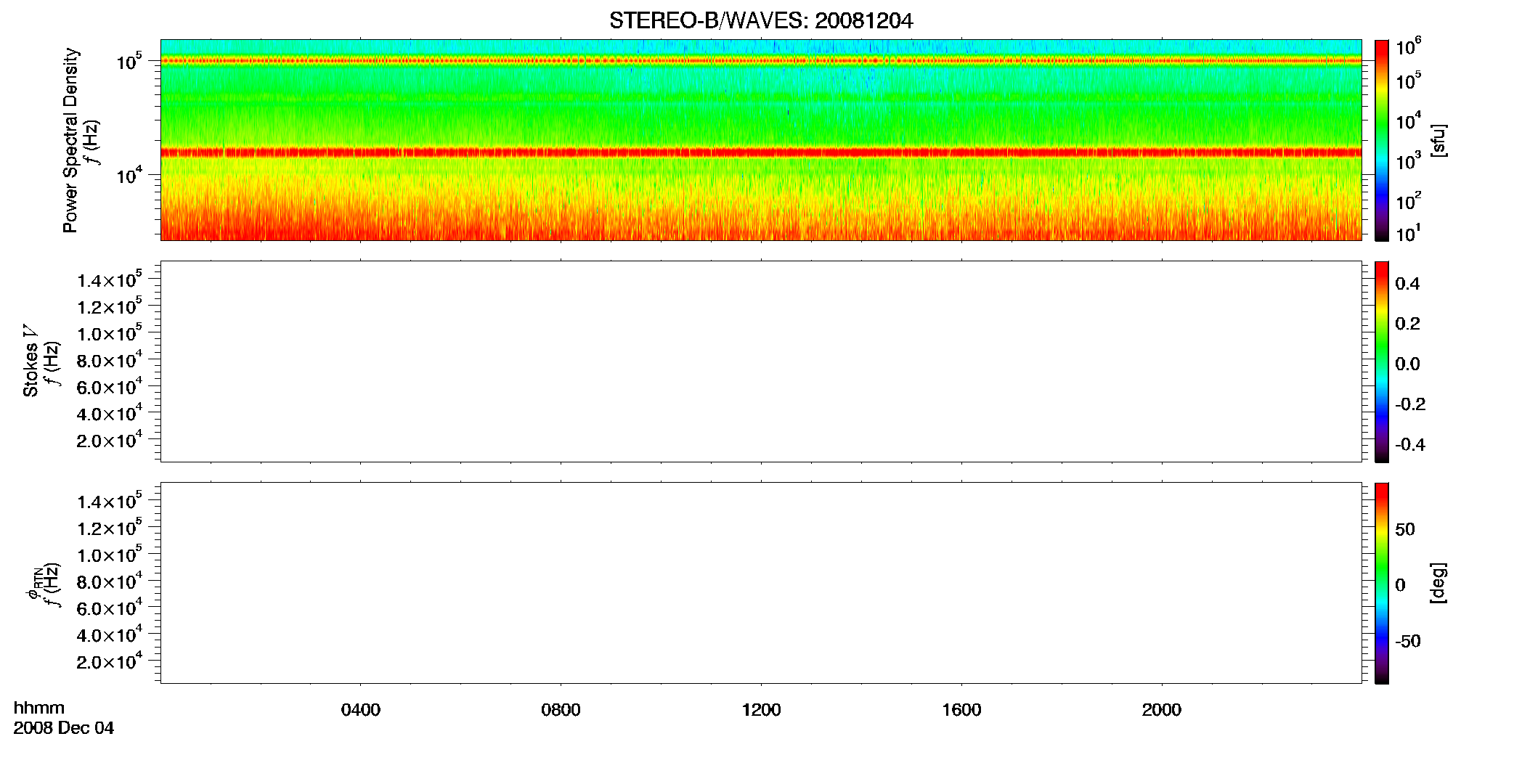Click the red emission band near 15 kHz
Screen dimensions: 1522x784
(x=761, y=152)
